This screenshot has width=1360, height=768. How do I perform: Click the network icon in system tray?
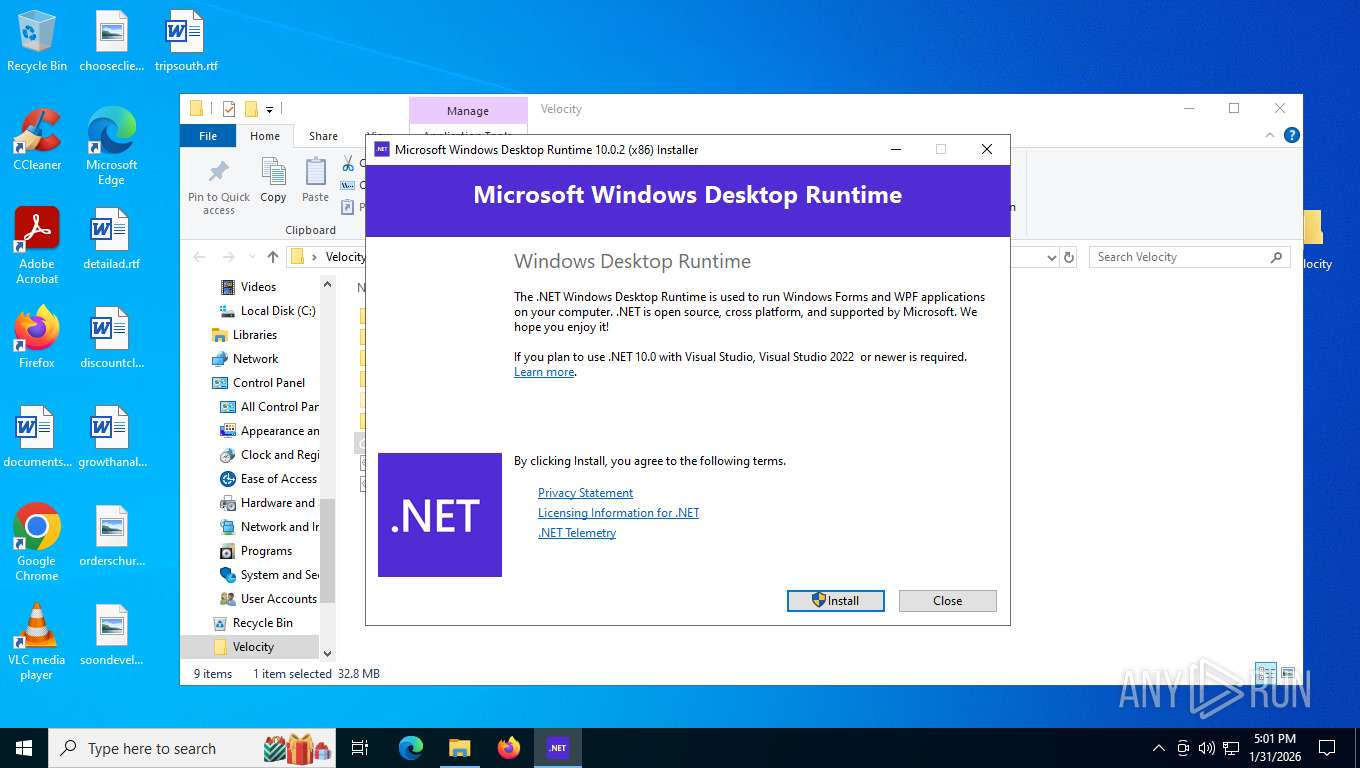point(1231,748)
